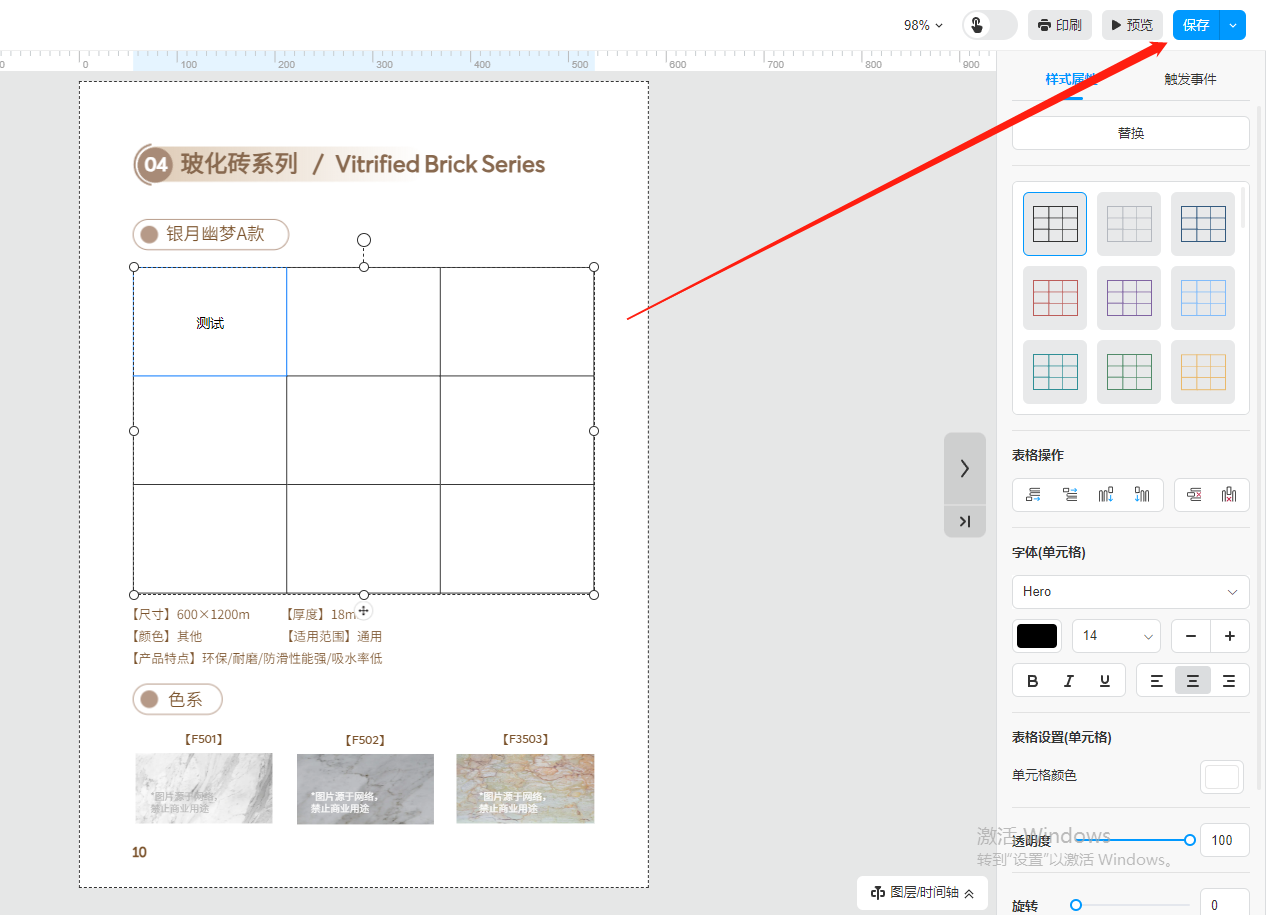Image resolution: width=1266 pixels, height=915 pixels.
Task: Open the black font color swatch
Action: pyautogui.click(x=1037, y=636)
